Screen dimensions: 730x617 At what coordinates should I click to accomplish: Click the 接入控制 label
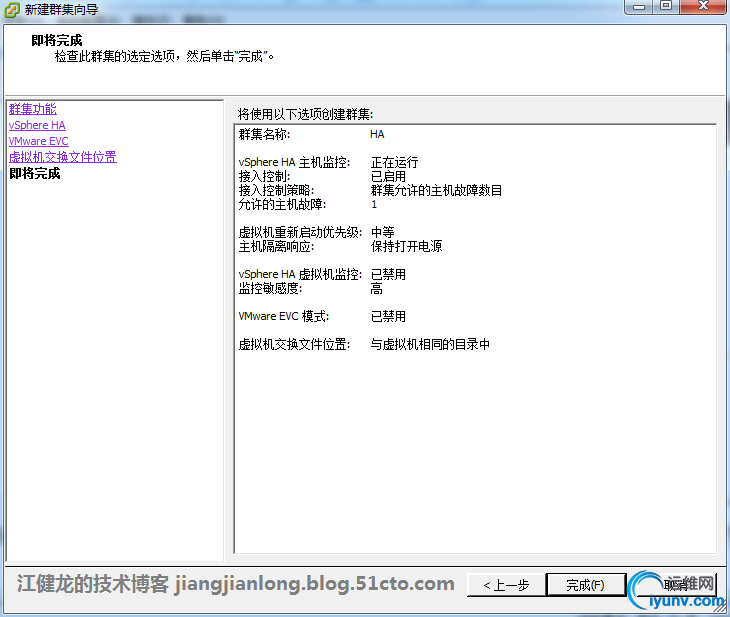[x=264, y=176]
